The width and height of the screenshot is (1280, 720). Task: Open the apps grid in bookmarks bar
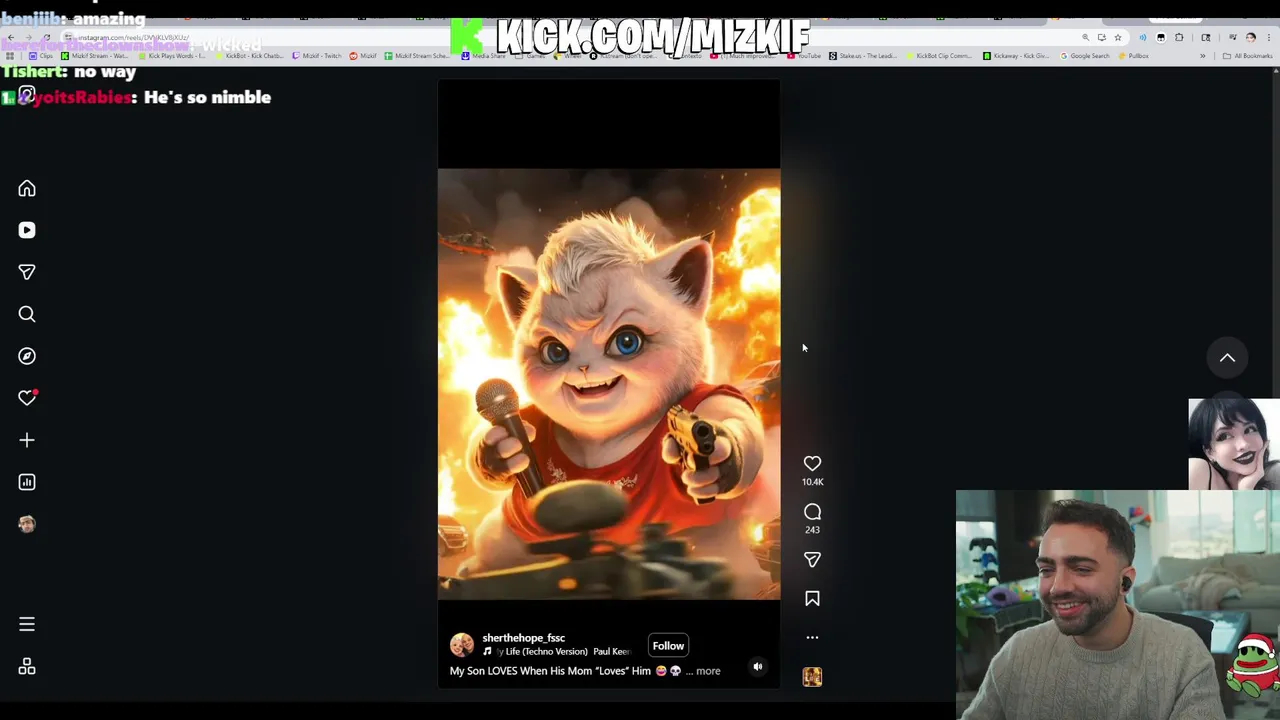pos(10,56)
